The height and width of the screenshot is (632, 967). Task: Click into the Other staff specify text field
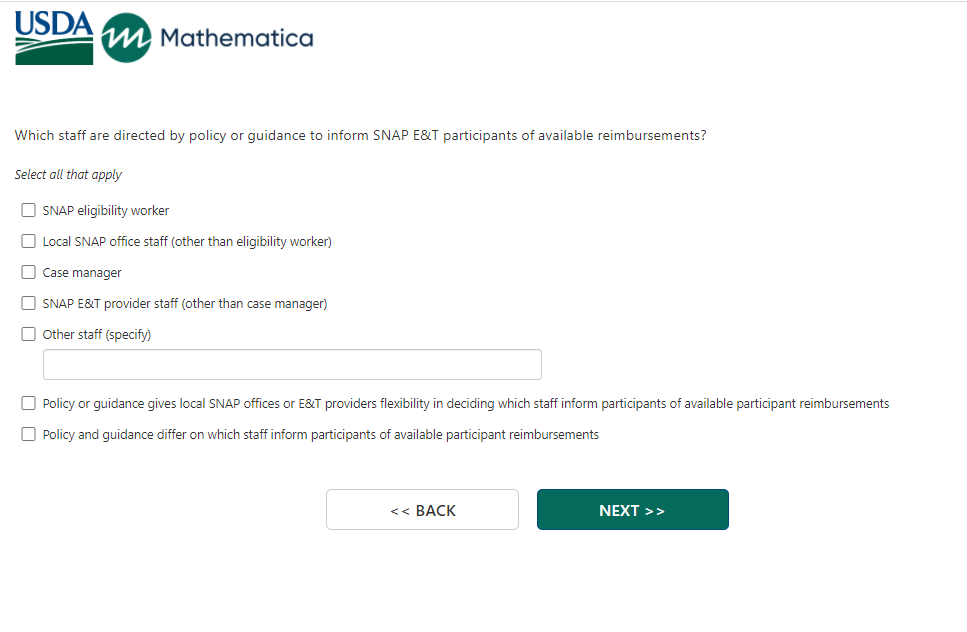[292, 365]
